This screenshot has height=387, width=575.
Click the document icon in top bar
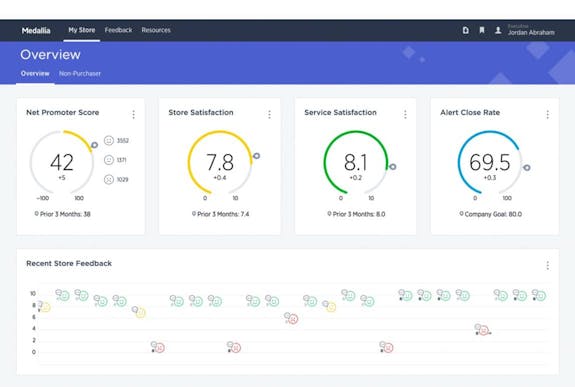(x=465, y=30)
